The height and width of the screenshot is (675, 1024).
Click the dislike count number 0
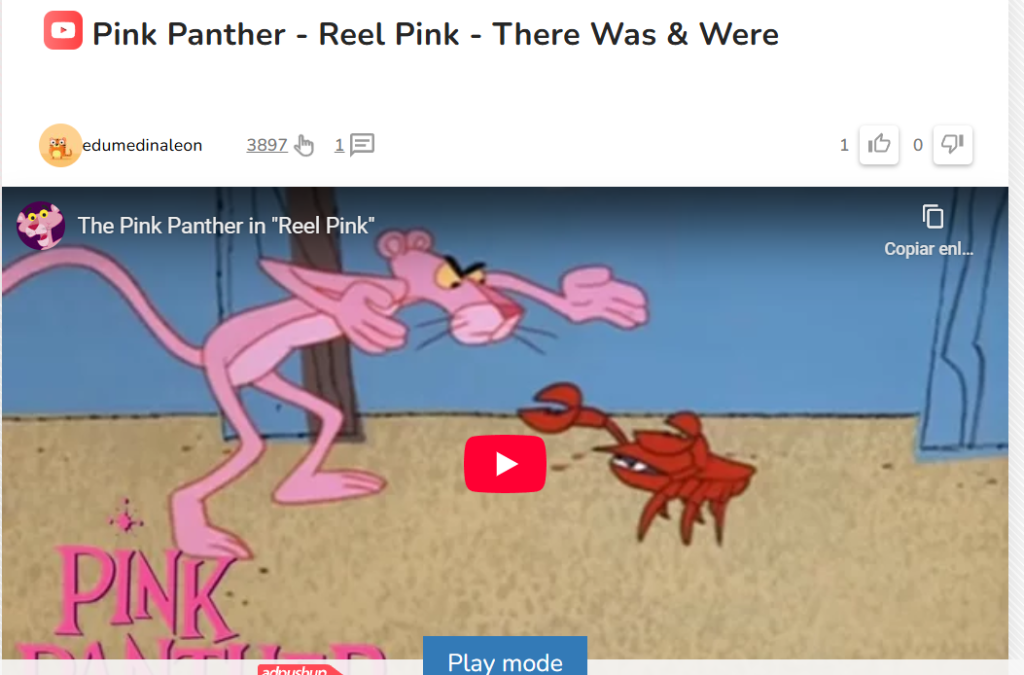pyautogui.click(x=918, y=145)
